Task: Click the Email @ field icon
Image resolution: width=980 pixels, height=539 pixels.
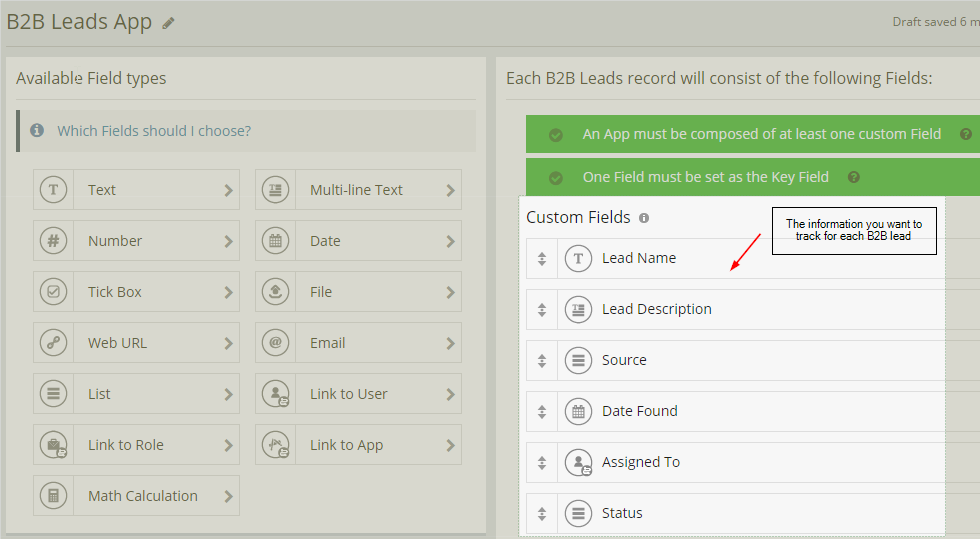Action: [275, 343]
